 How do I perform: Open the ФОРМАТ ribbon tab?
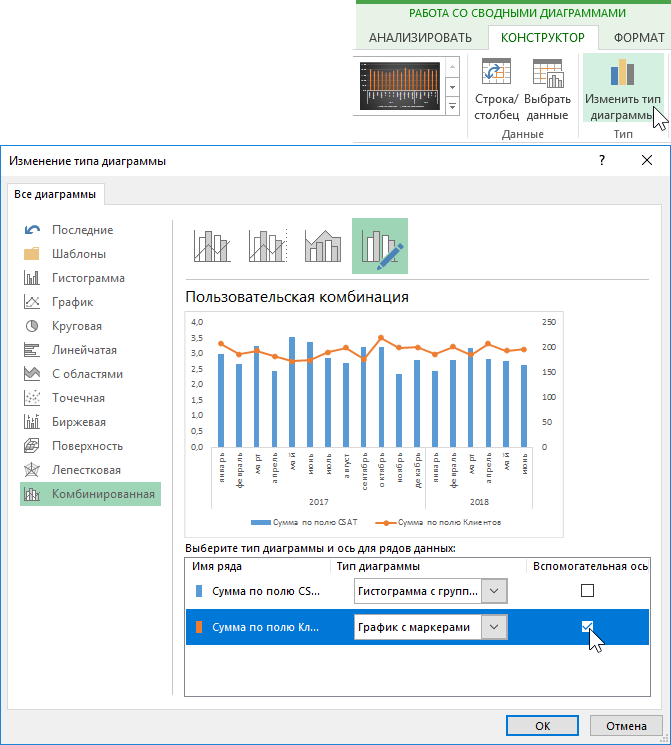(x=638, y=38)
